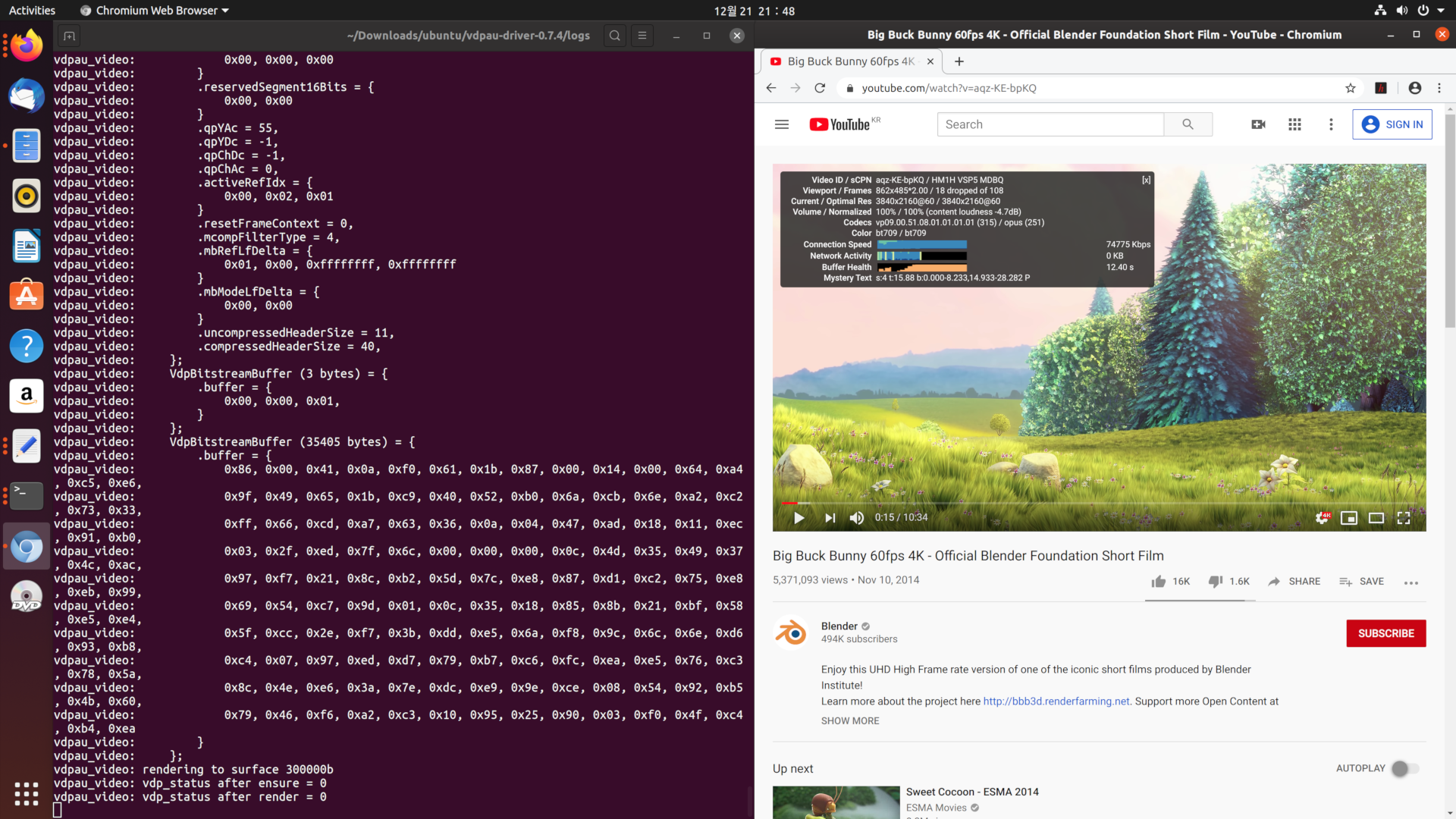Open YouTube apps grid
The width and height of the screenshot is (1456, 819).
click(x=1294, y=124)
